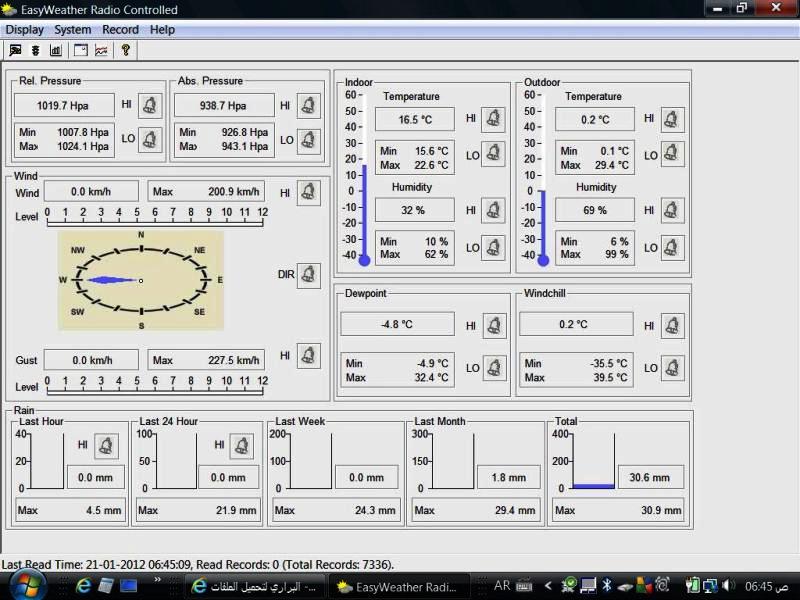
Task: Click the Indoor temperature 16.5 °C value
Action: 415,119
